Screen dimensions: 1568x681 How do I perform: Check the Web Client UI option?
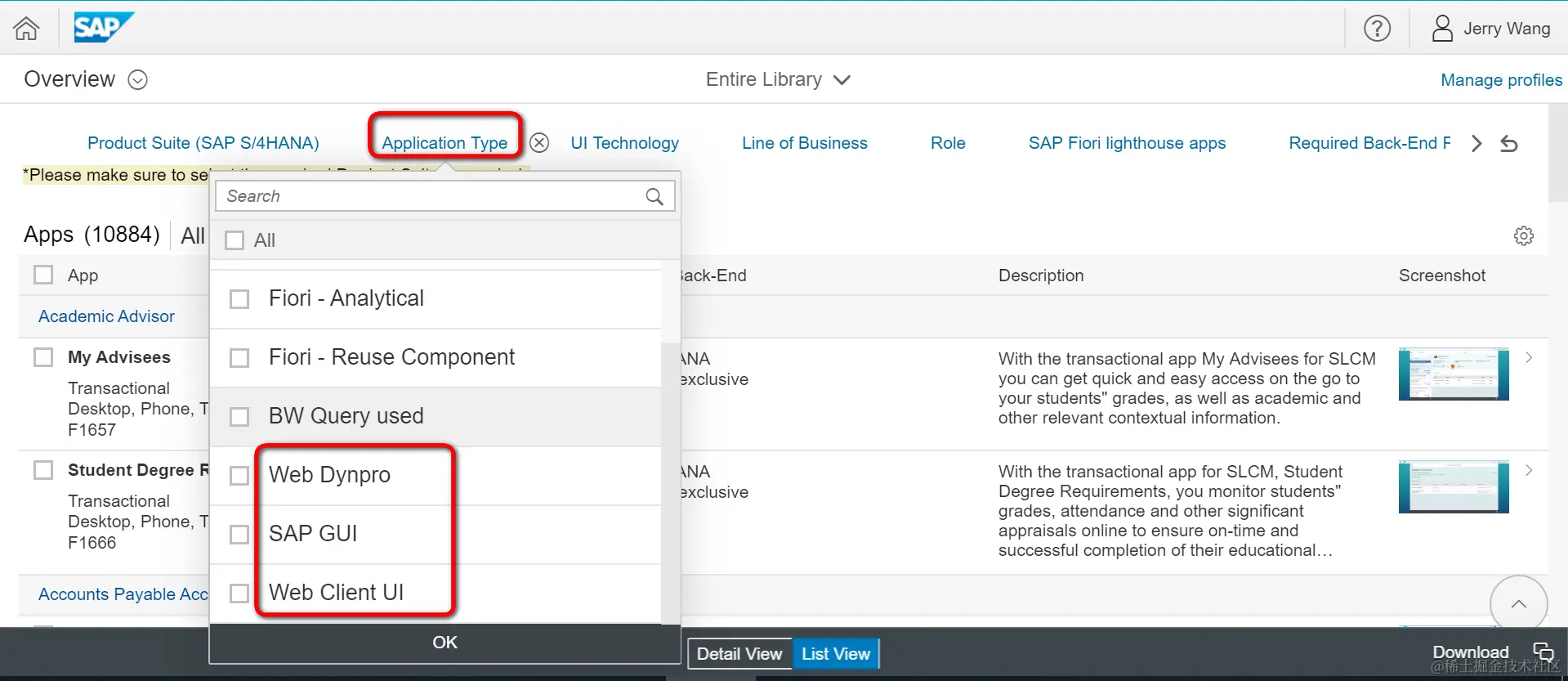pos(239,594)
